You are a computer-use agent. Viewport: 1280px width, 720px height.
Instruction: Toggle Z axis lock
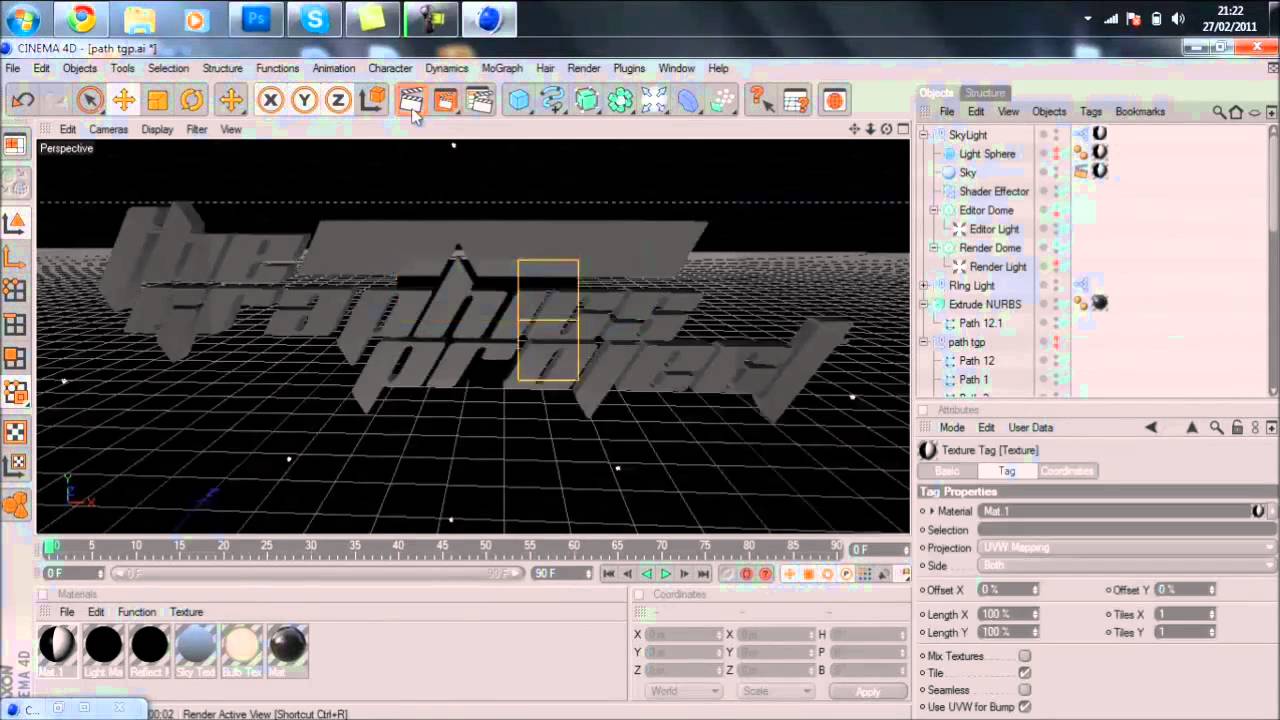[338, 100]
